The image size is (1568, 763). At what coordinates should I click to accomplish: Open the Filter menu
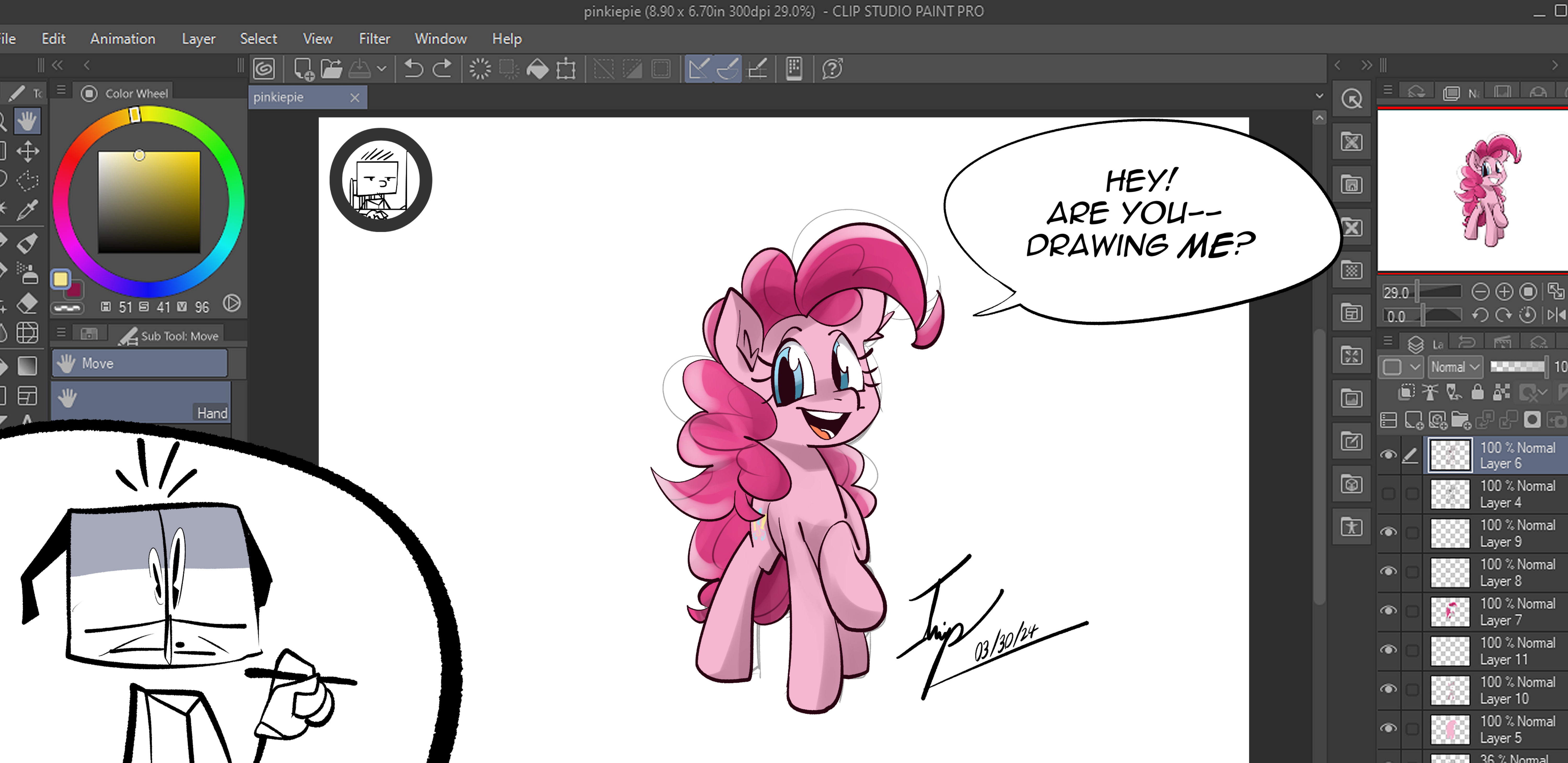(374, 39)
